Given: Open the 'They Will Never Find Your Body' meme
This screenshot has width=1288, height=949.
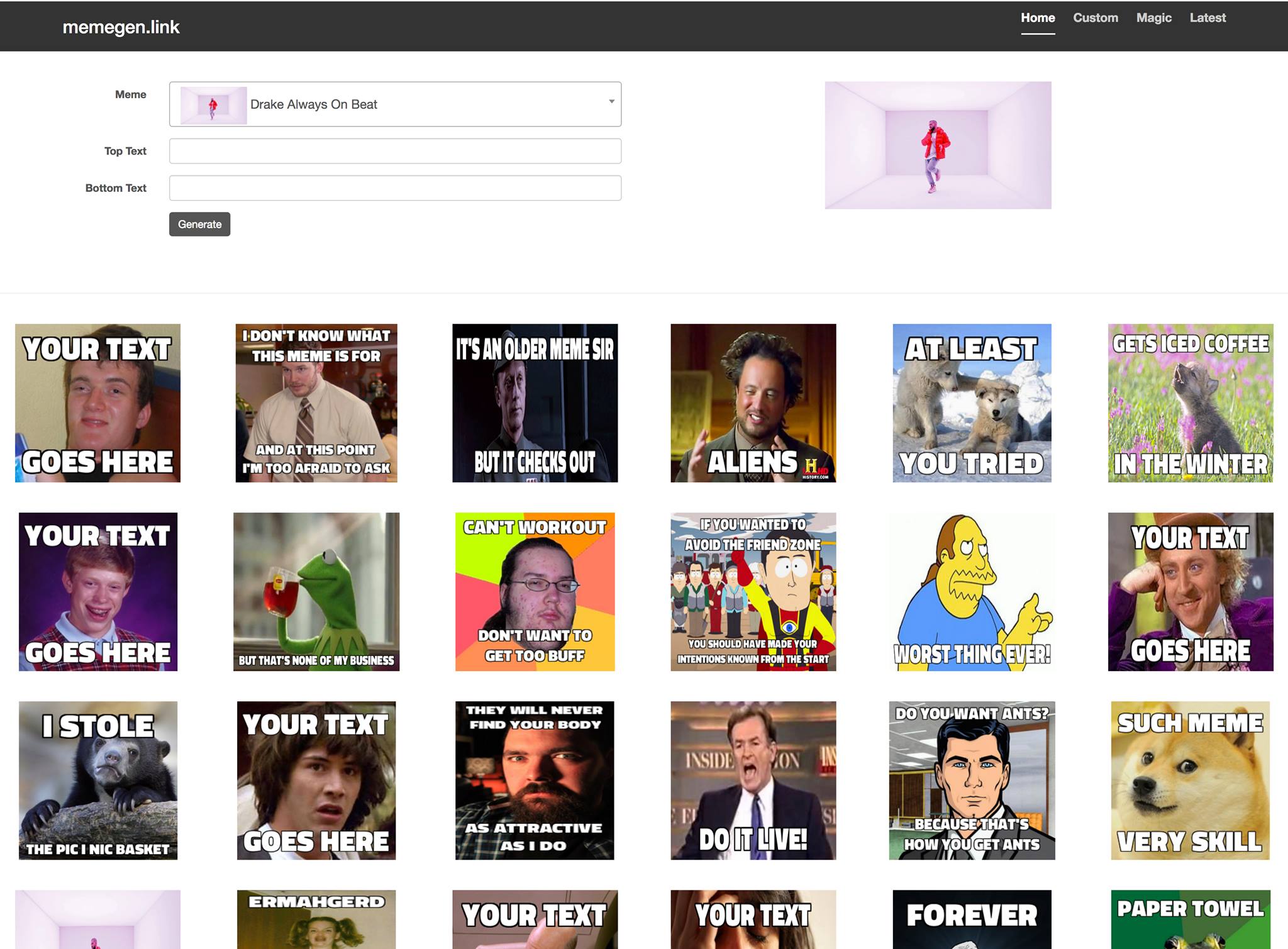Looking at the screenshot, I should (x=535, y=780).
